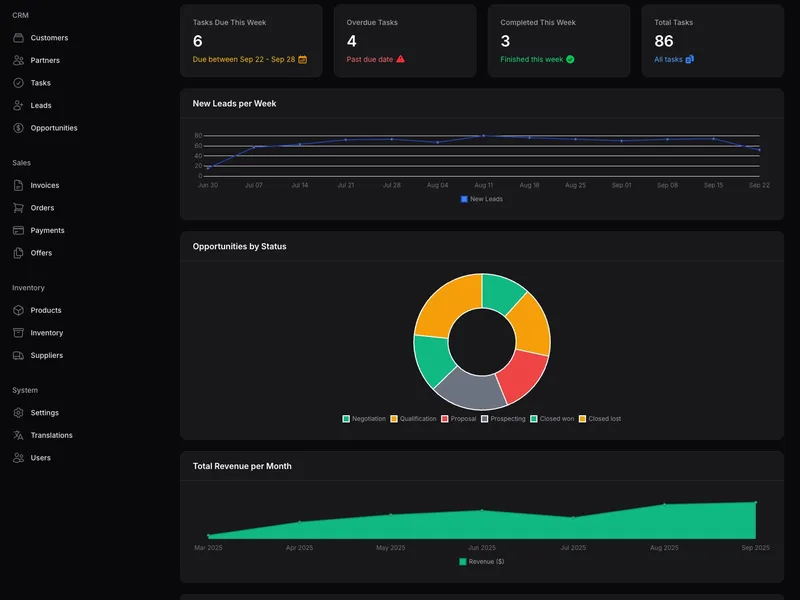Toggle the Revenue ($) legend entry
The image size is (800, 600).
click(x=481, y=561)
